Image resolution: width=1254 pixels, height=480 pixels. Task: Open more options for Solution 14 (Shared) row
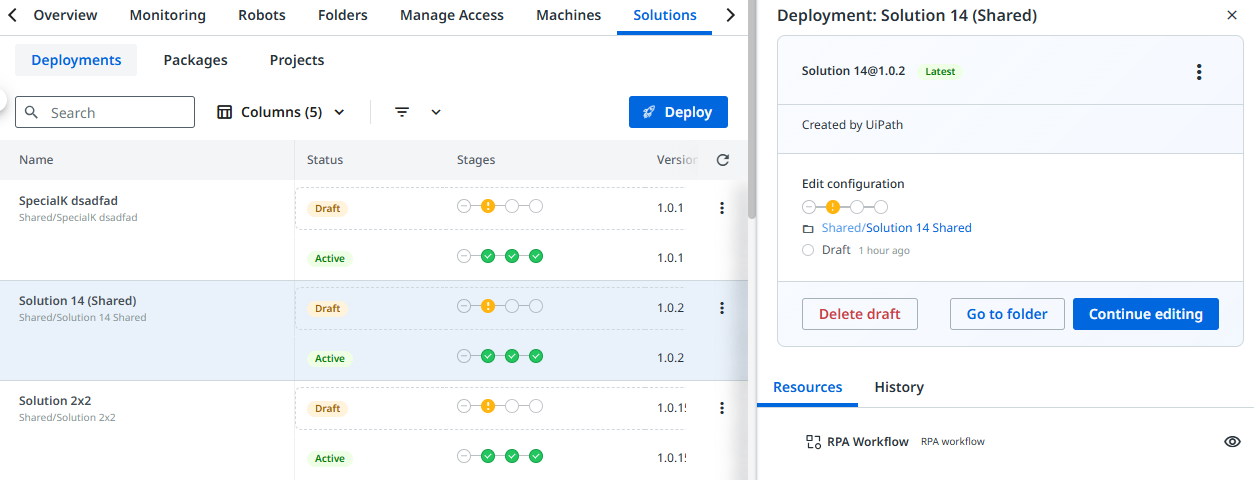(722, 308)
